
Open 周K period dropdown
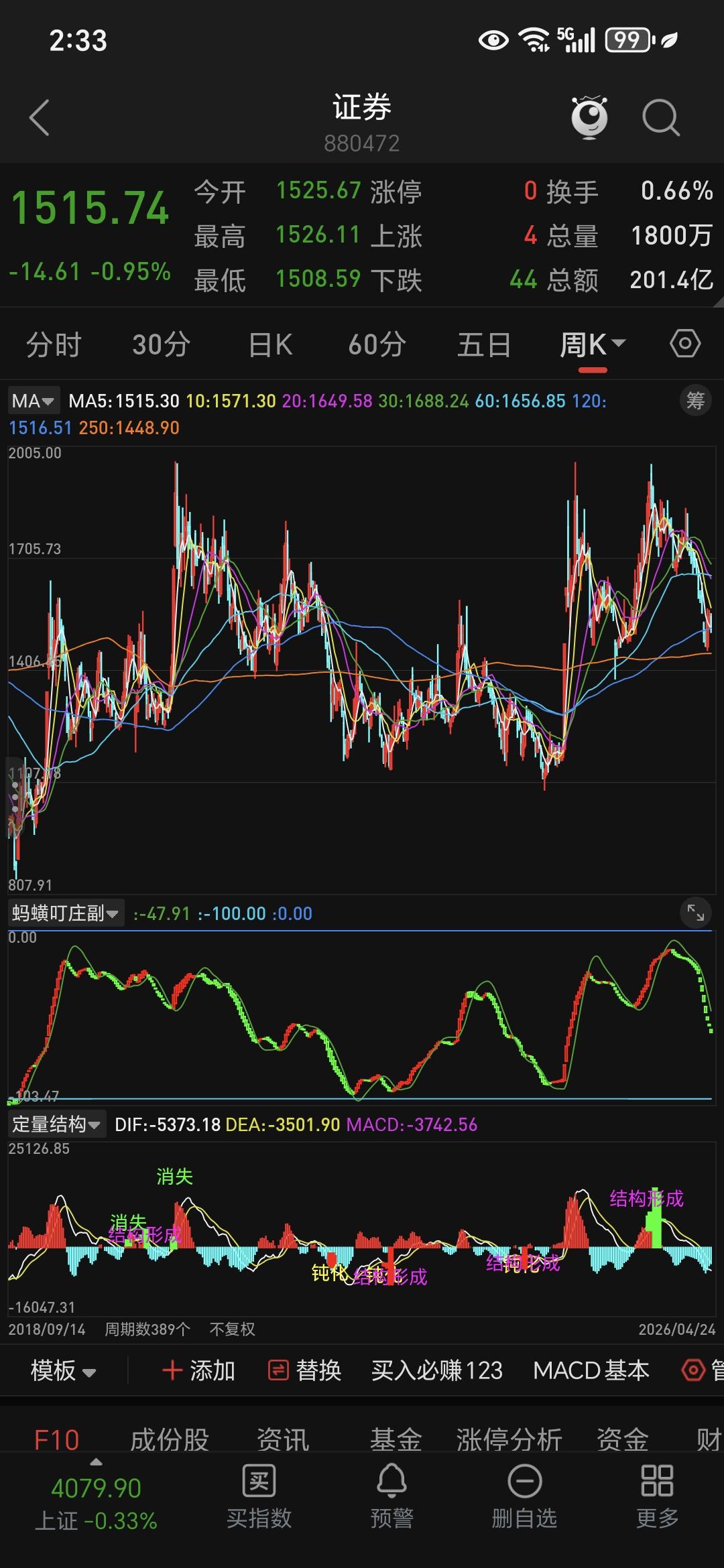coord(593,345)
